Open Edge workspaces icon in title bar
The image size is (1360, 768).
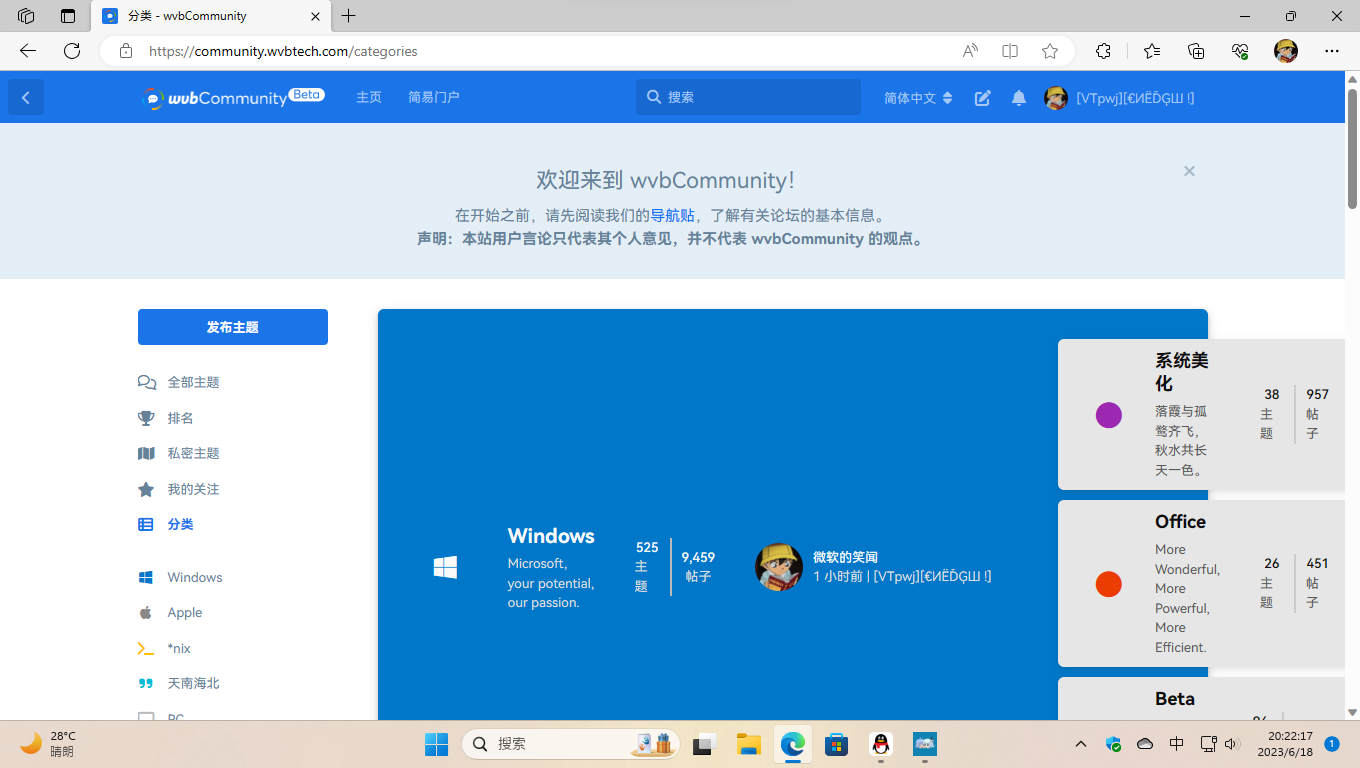tap(26, 16)
